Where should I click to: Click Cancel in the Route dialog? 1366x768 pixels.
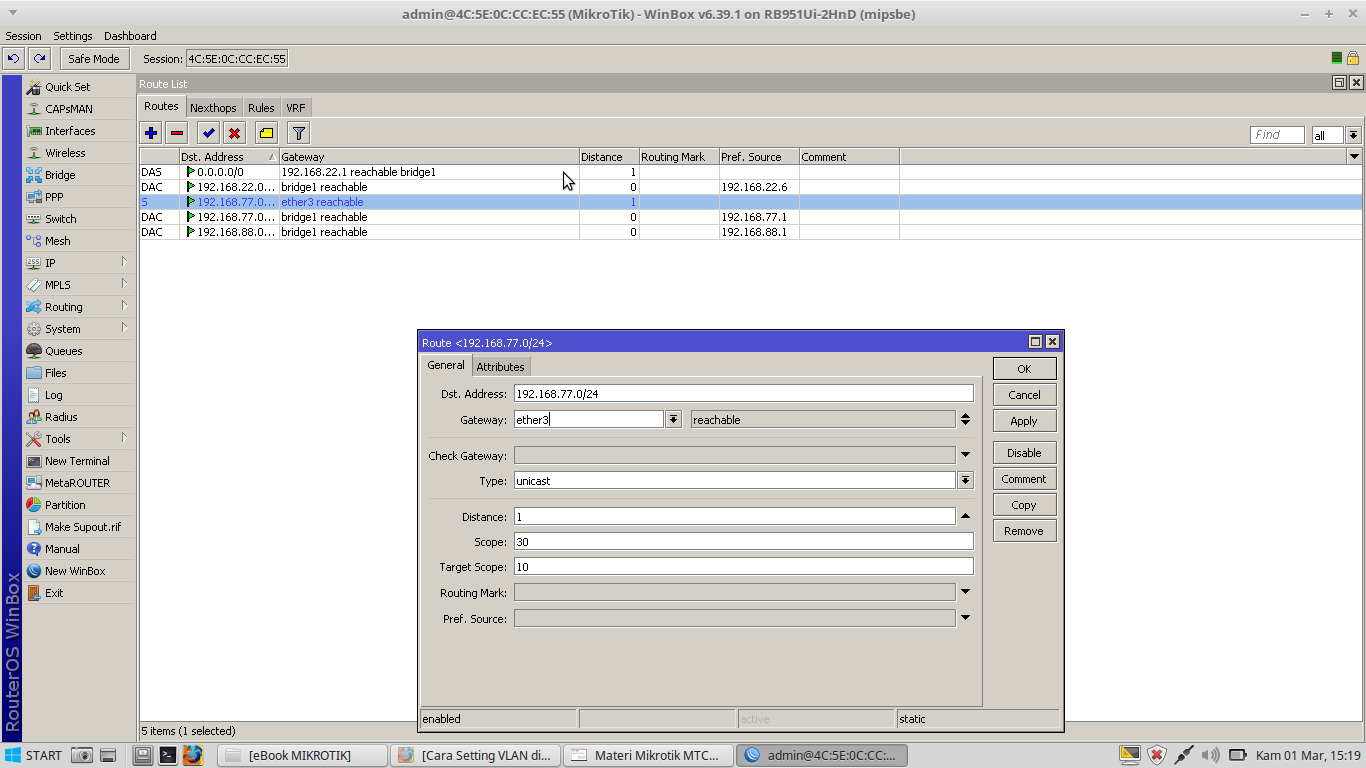click(x=1024, y=395)
